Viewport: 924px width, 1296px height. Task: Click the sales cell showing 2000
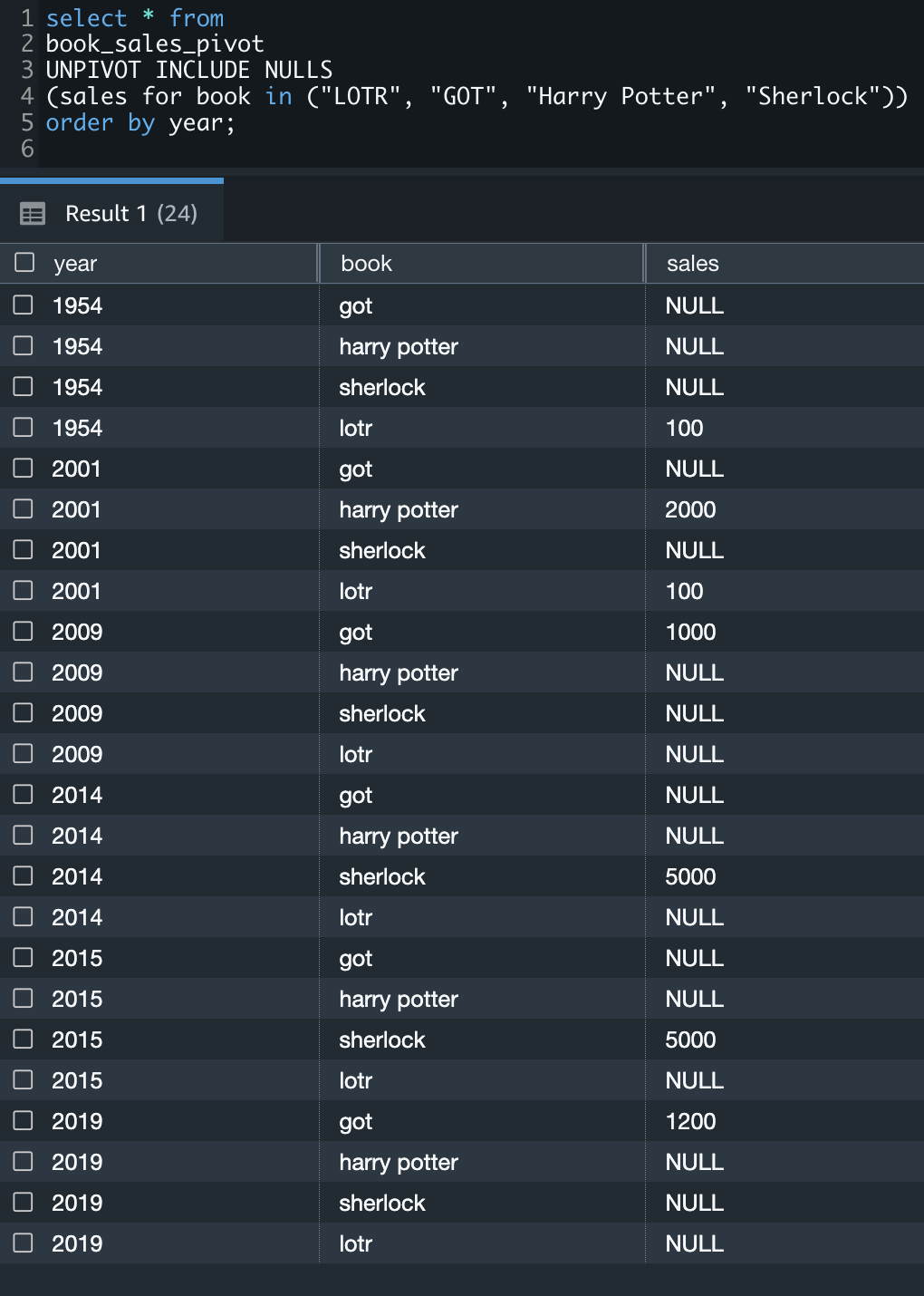[690, 509]
